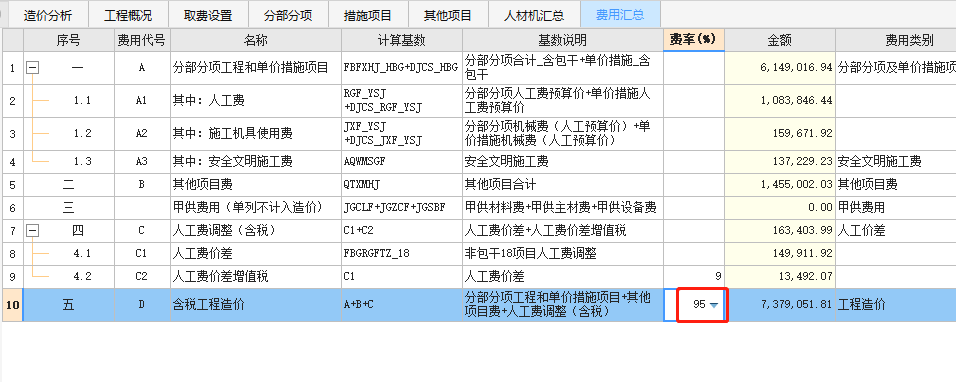
Task: Click the FBFXHJ_HBG+DJCS_HBG formula cell
Action: pos(402,68)
